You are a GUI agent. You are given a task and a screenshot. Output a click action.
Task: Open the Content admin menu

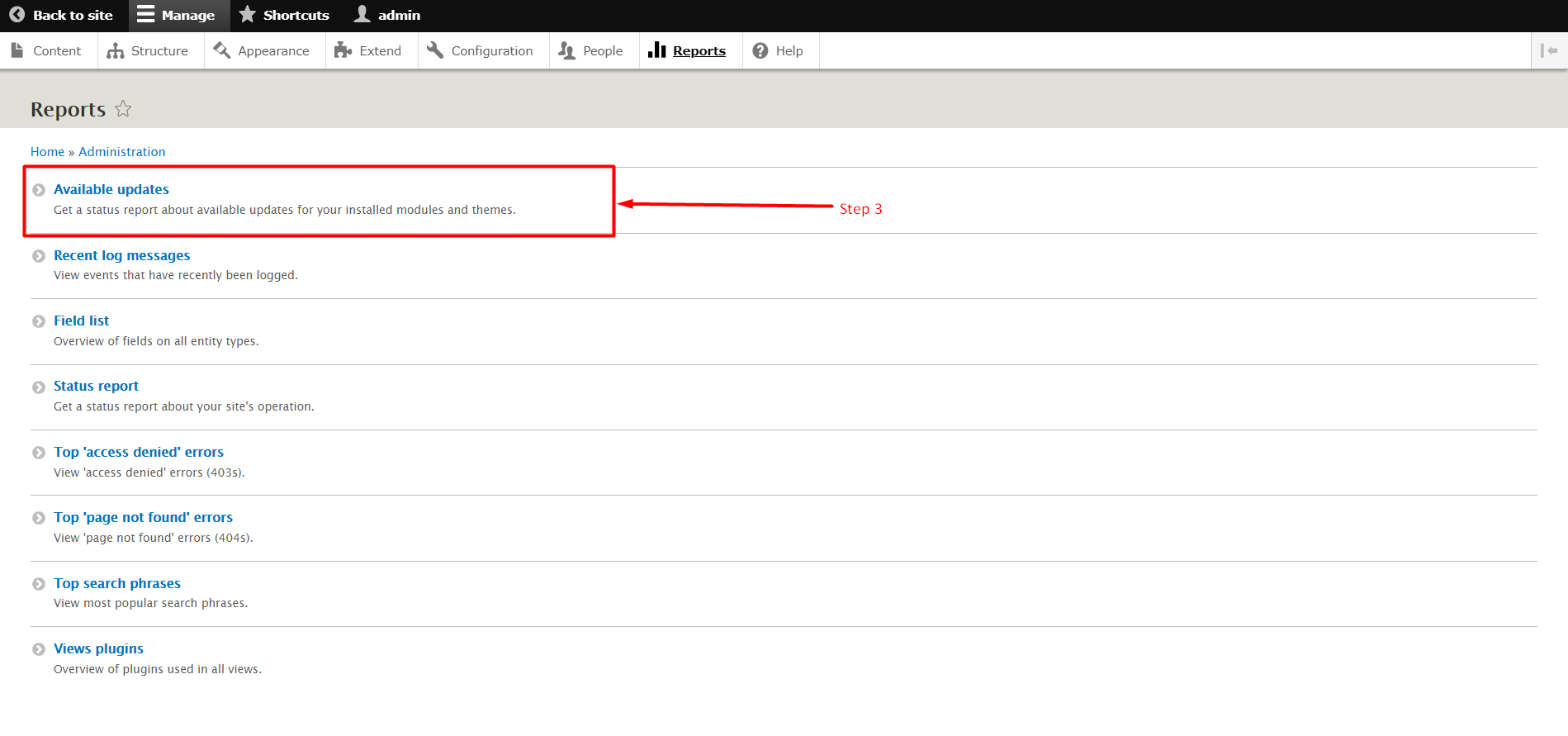(47, 50)
